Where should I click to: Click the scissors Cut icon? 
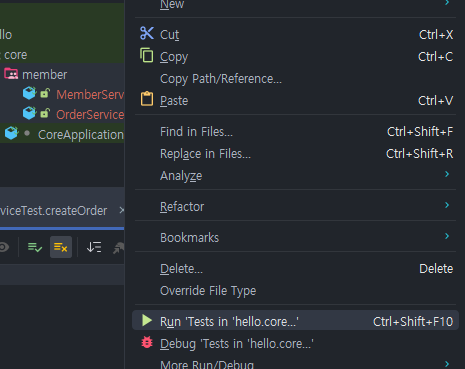(x=147, y=34)
